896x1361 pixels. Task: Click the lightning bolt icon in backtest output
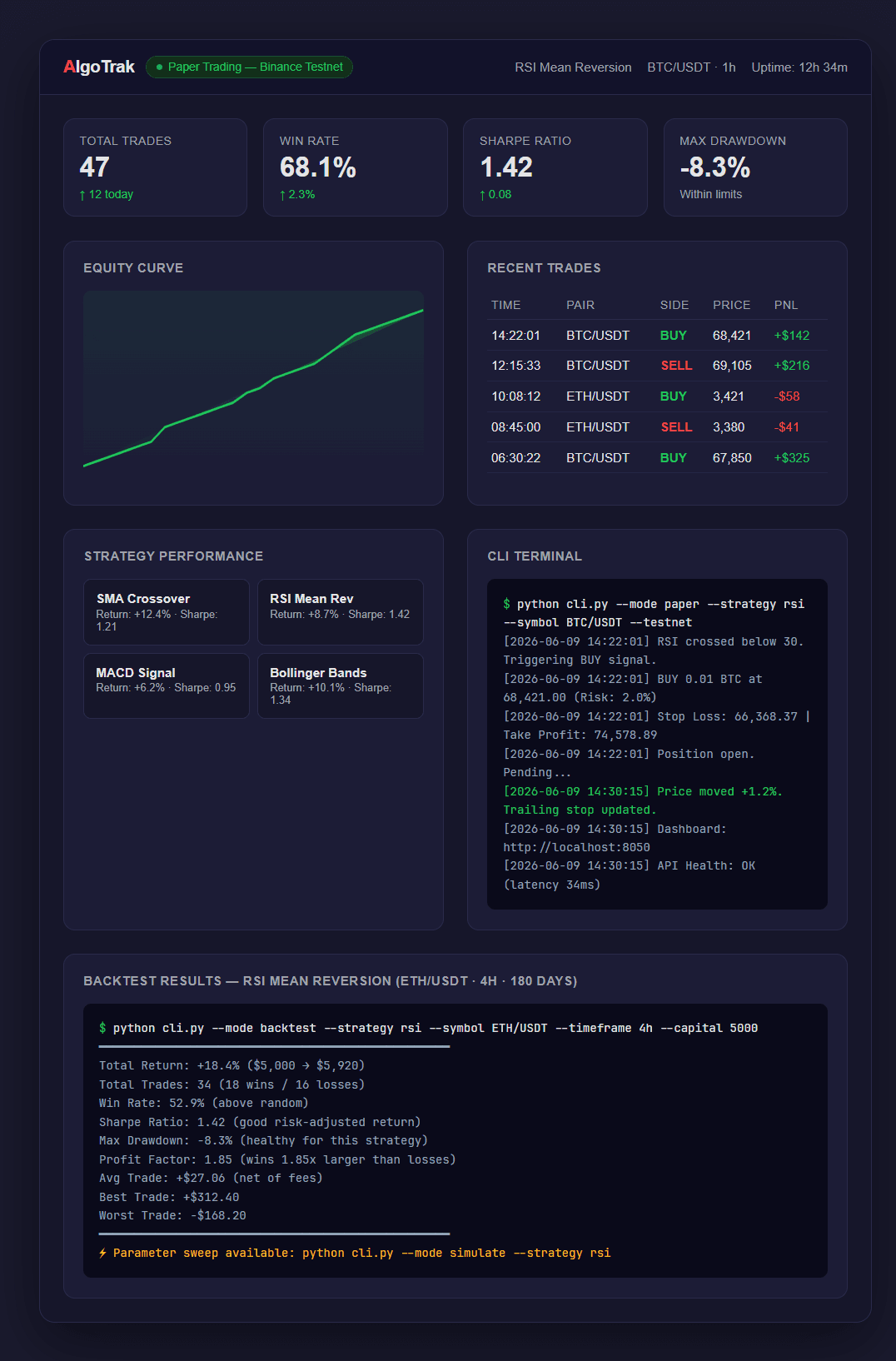(102, 1253)
